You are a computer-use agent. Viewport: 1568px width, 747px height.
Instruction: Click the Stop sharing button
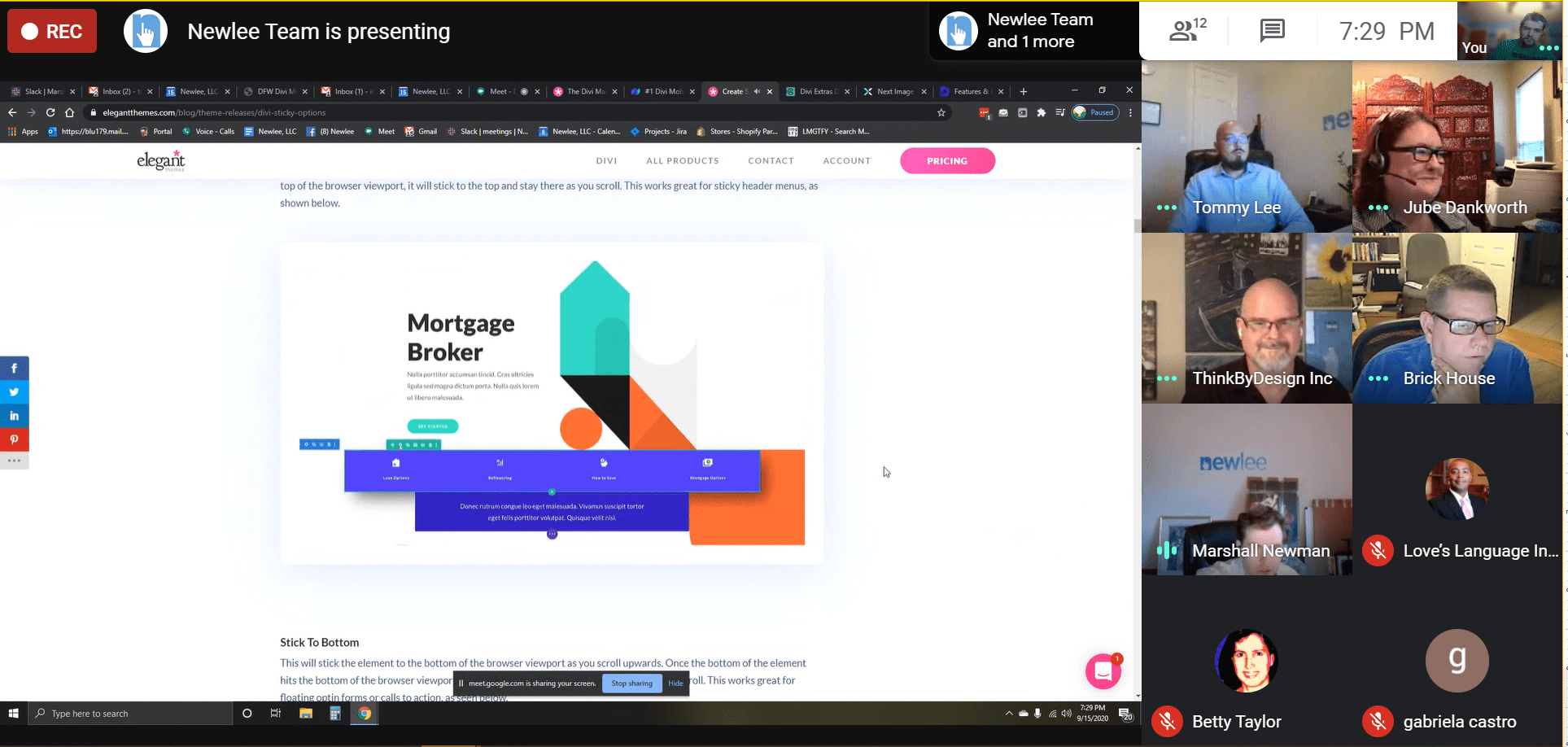click(x=631, y=684)
